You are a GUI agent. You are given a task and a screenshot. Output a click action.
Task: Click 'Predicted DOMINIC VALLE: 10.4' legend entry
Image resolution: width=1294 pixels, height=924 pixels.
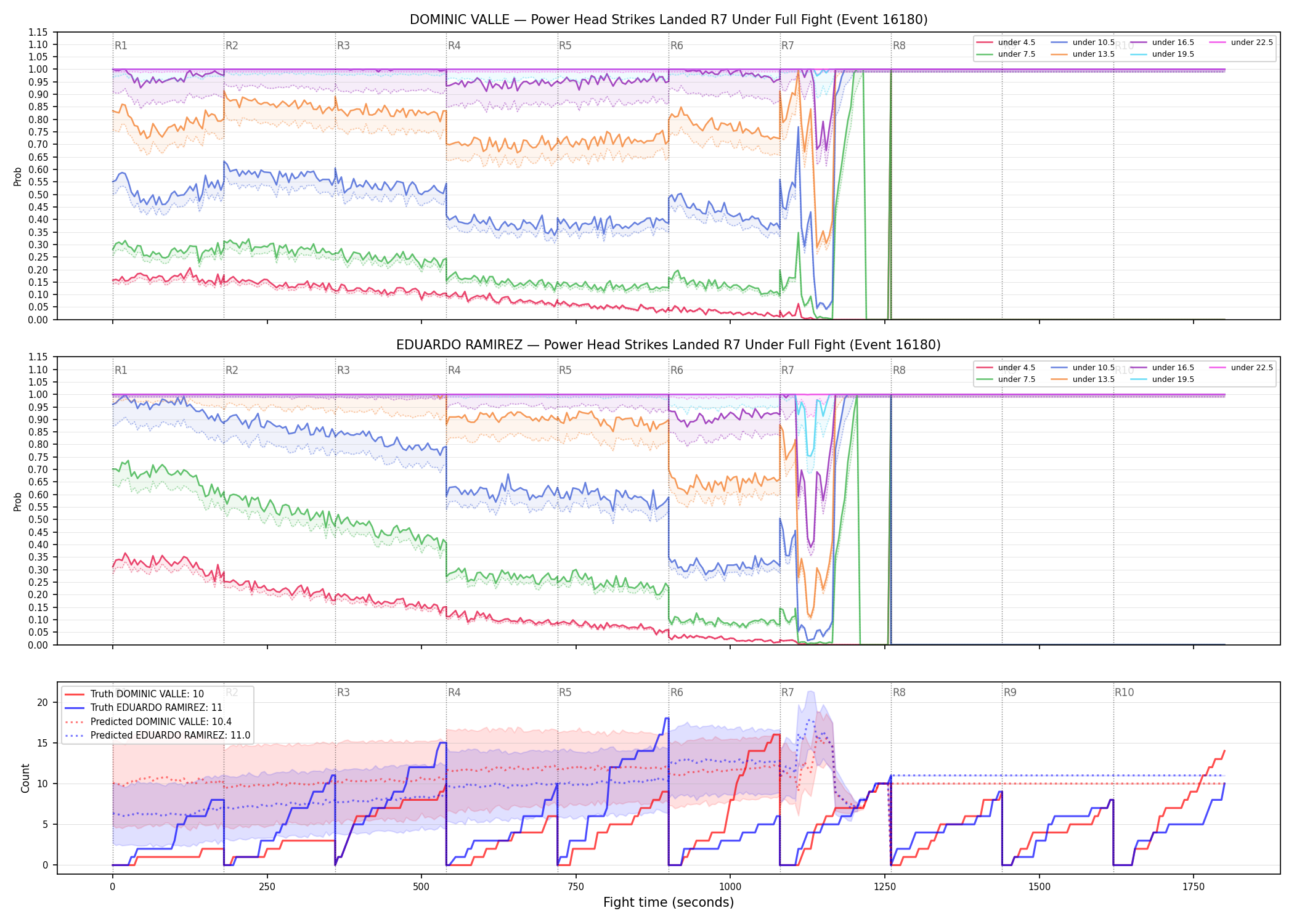coord(148,722)
